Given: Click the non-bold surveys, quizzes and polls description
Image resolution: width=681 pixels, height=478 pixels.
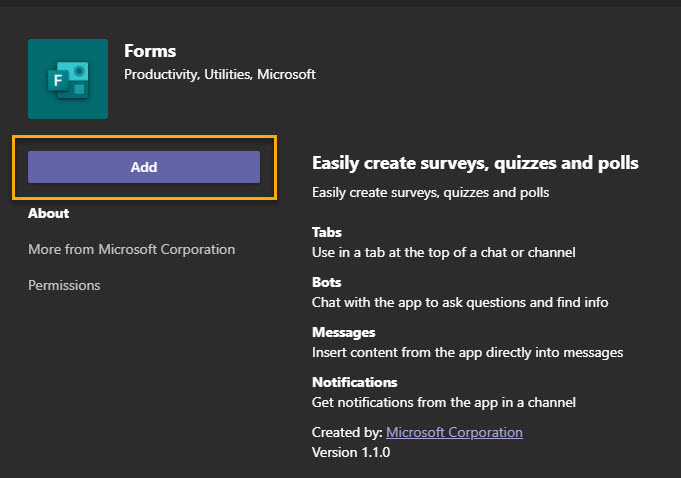Looking at the screenshot, I should tap(430, 192).
